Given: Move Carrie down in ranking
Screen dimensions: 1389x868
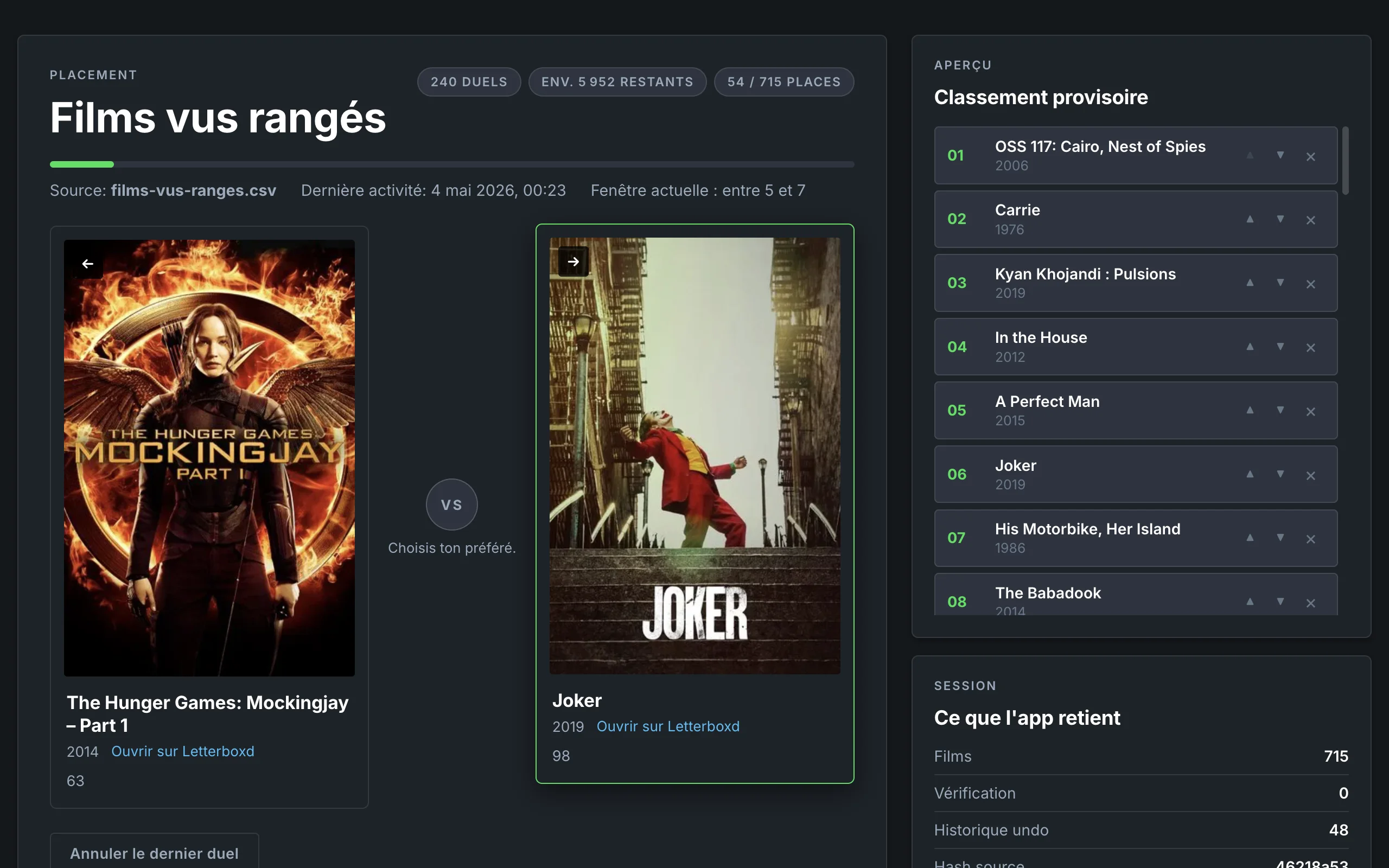Looking at the screenshot, I should [1280, 219].
